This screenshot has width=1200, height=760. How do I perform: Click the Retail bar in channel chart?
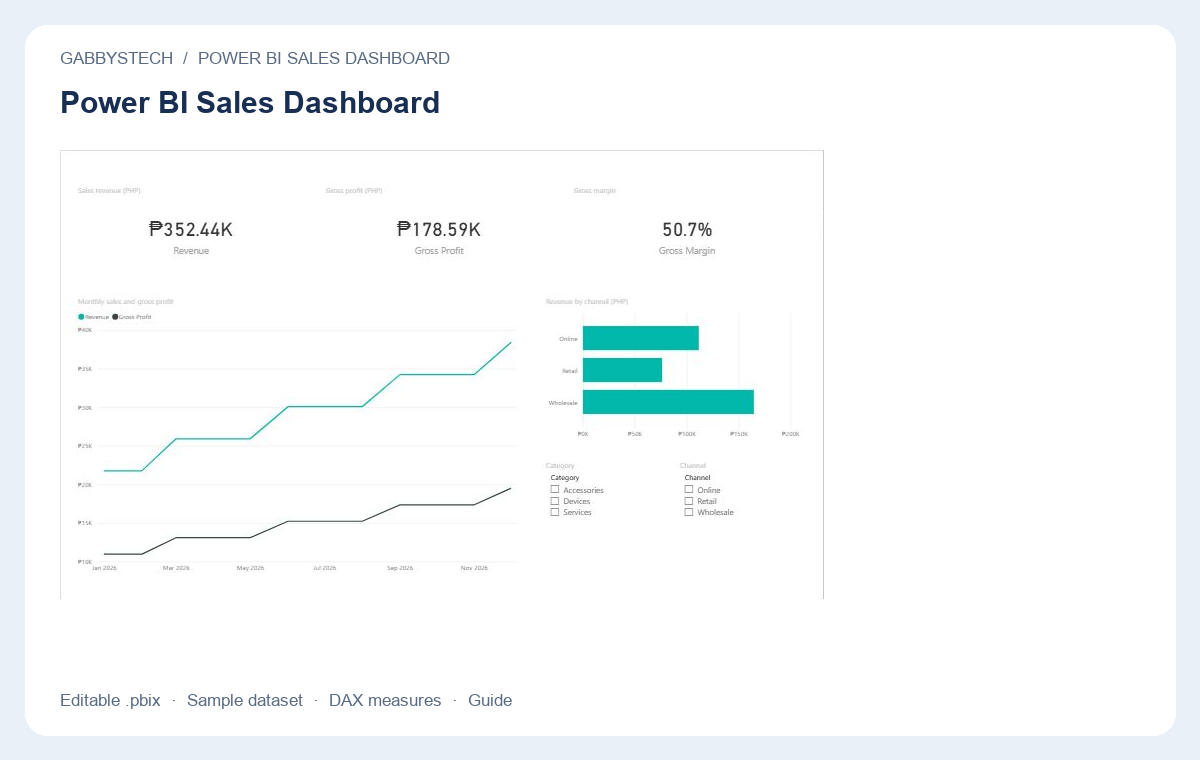click(622, 370)
